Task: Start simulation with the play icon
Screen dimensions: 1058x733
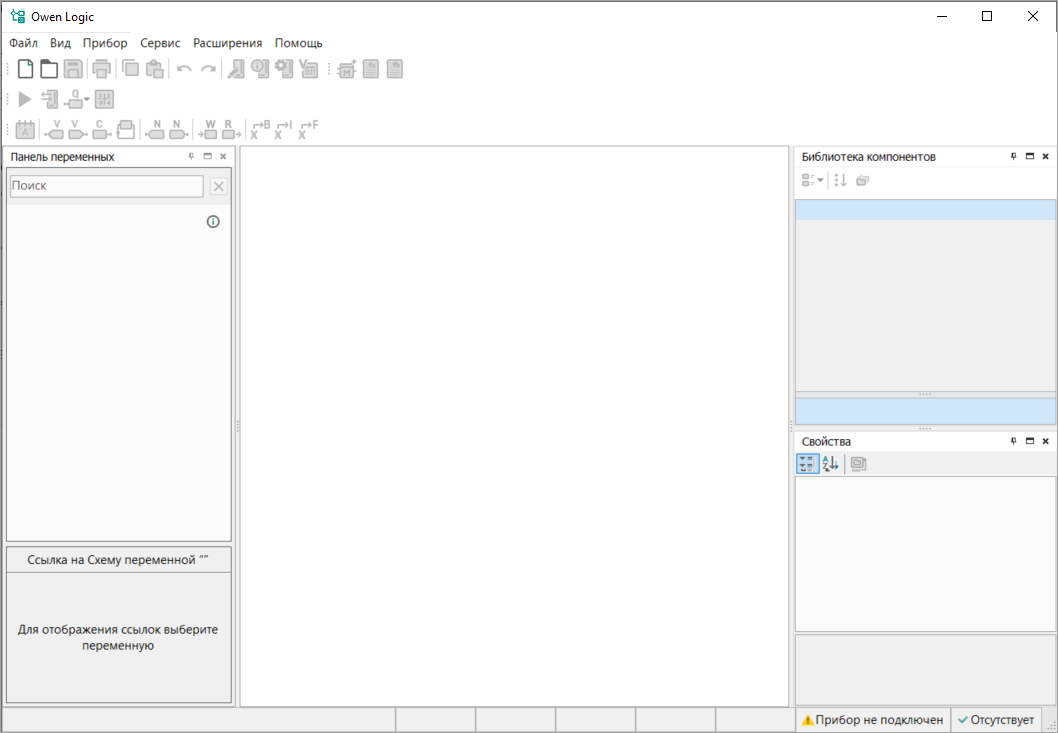Action: point(25,99)
